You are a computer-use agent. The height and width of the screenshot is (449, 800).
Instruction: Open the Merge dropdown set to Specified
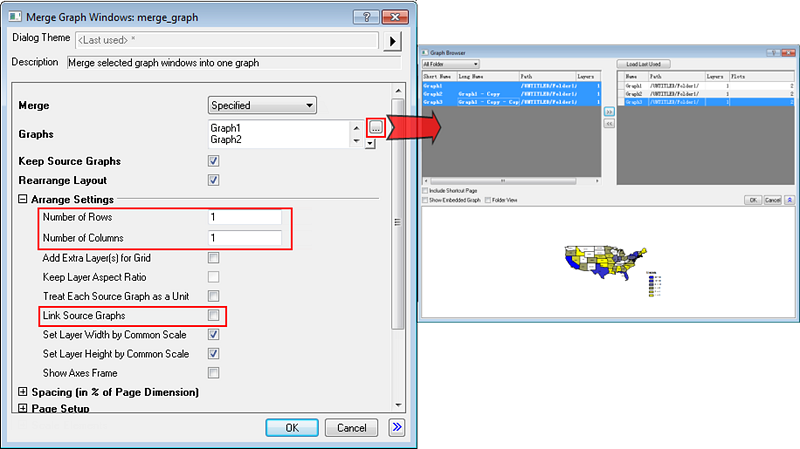click(262, 105)
